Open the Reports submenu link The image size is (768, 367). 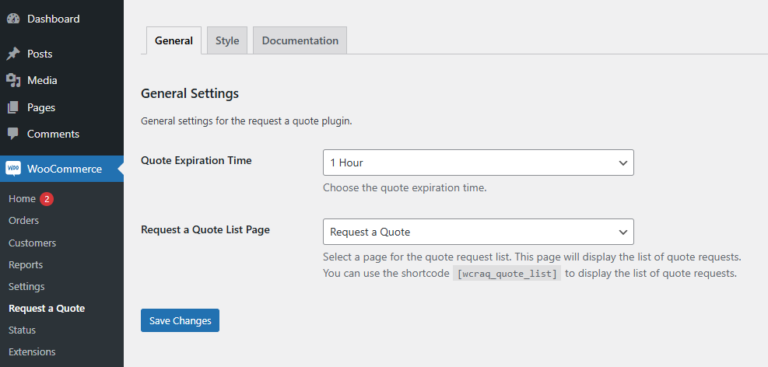25,265
